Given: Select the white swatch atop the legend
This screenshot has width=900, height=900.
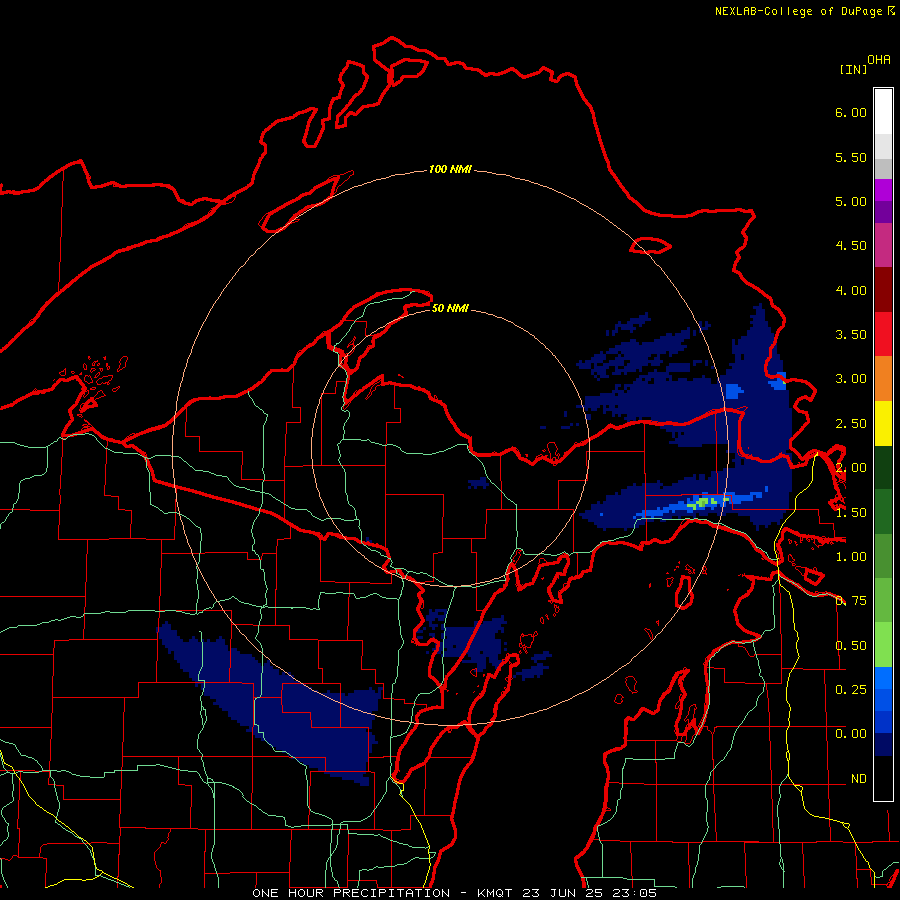Looking at the screenshot, I should point(883,112).
